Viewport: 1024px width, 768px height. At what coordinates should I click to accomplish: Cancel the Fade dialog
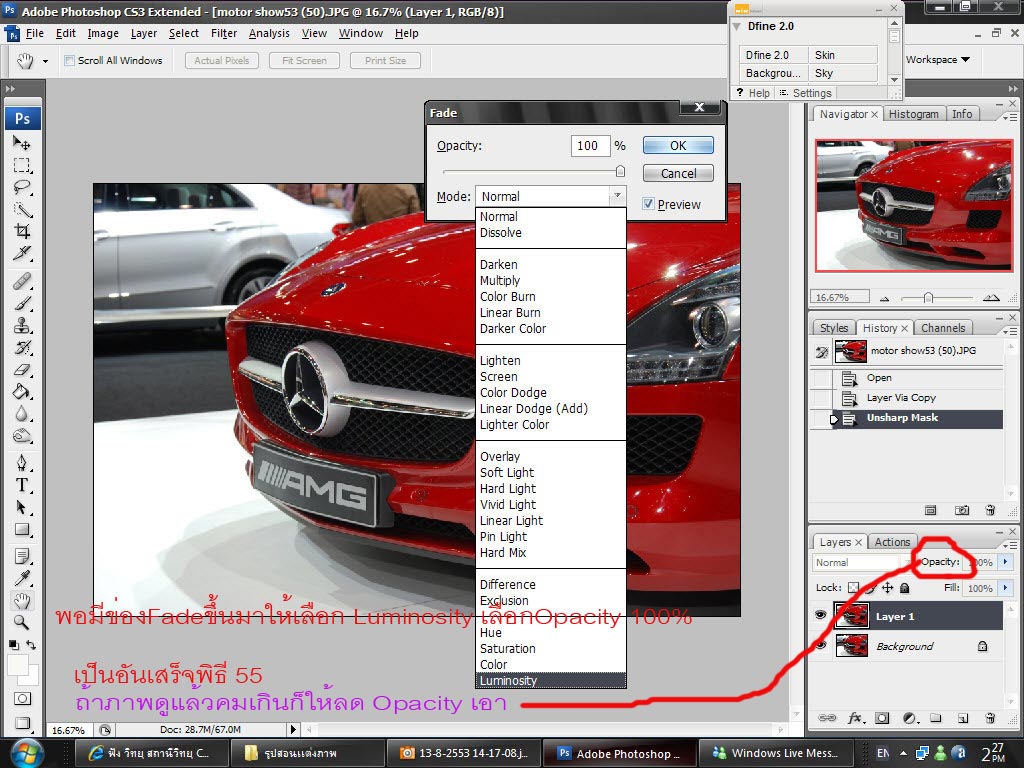(678, 174)
